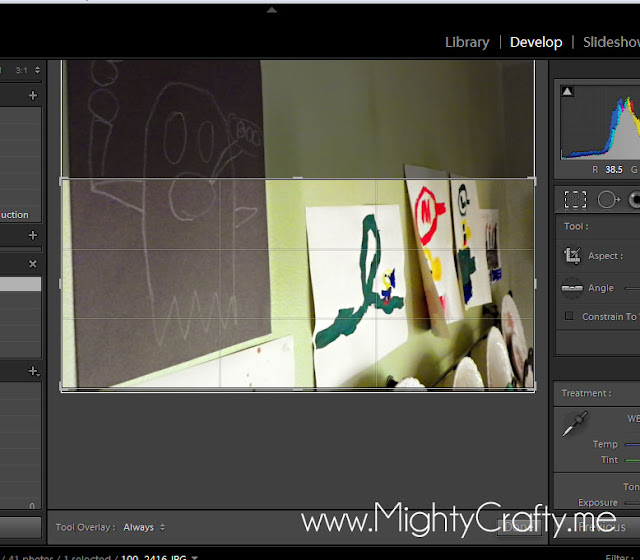Pick the Straighten level tool beside Angle
This screenshot has height=560, width=640.
(572, 288)
